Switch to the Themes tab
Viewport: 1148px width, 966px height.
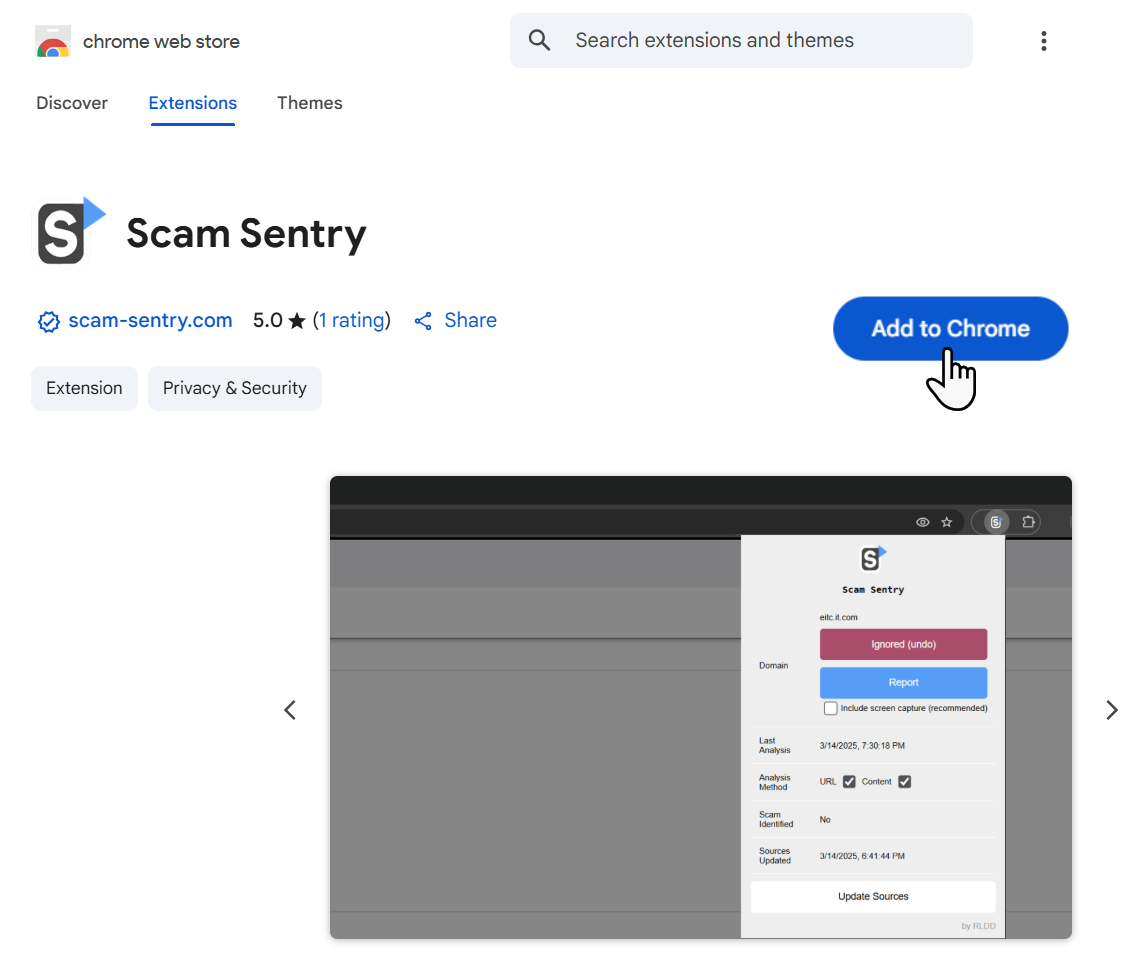pos(309,103)
